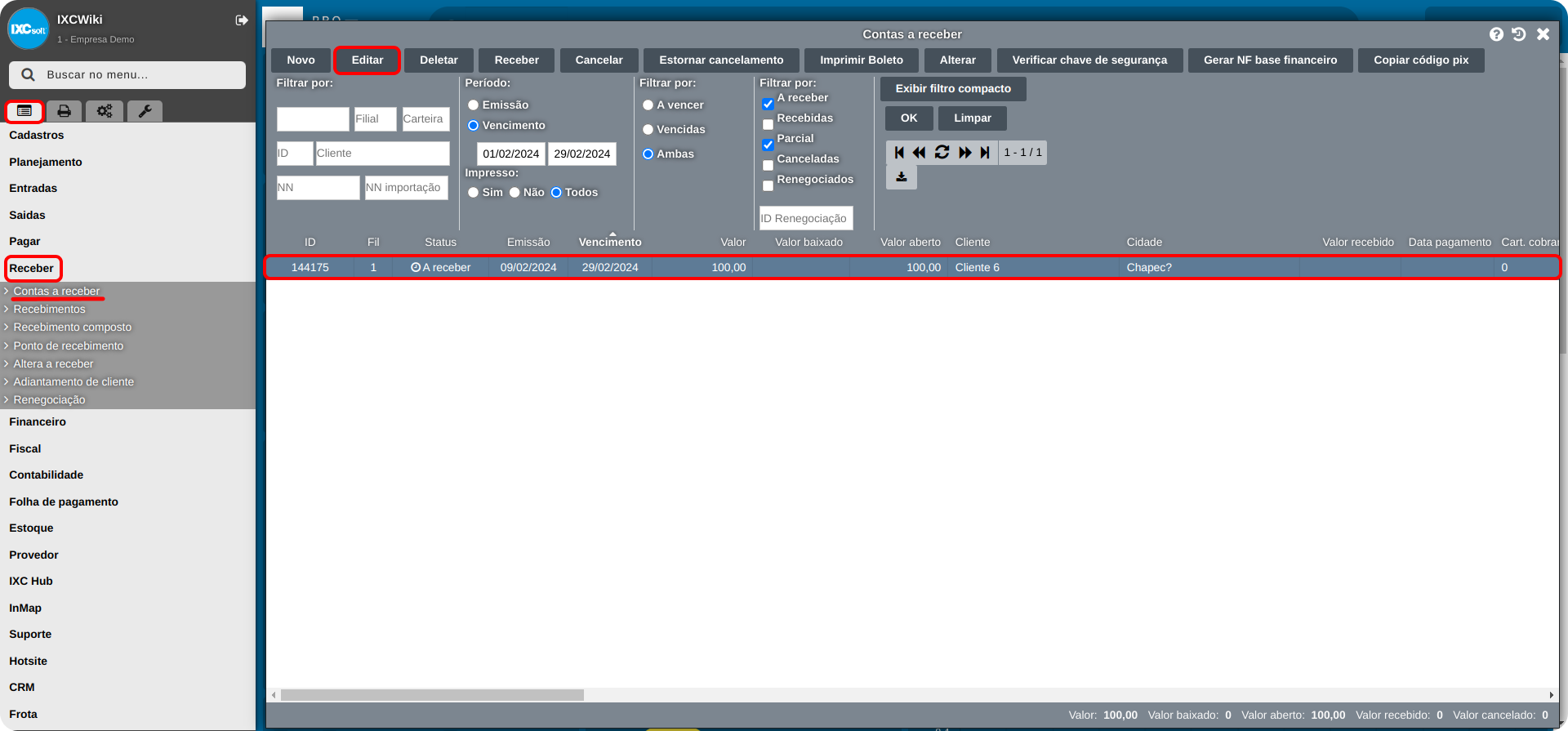This screenshot has height=731, width=1568.
Task: Expand the Cadastros menu
Action: pos(36,136)
